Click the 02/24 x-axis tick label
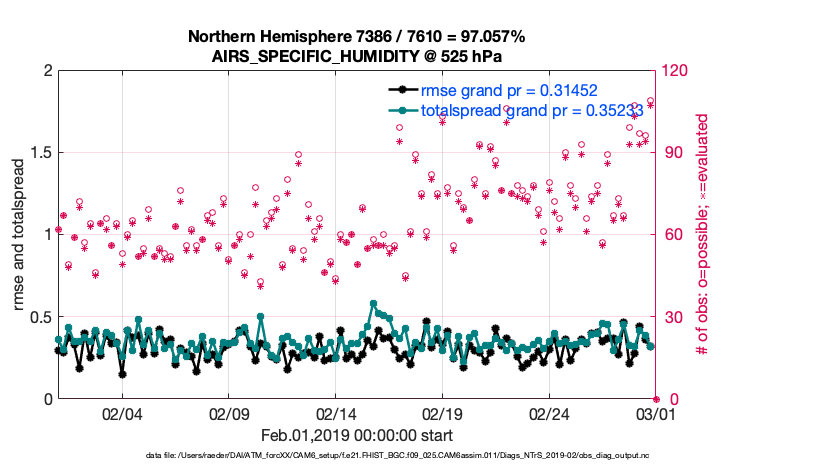Viewport: 830px width, 470px height. 549,415
